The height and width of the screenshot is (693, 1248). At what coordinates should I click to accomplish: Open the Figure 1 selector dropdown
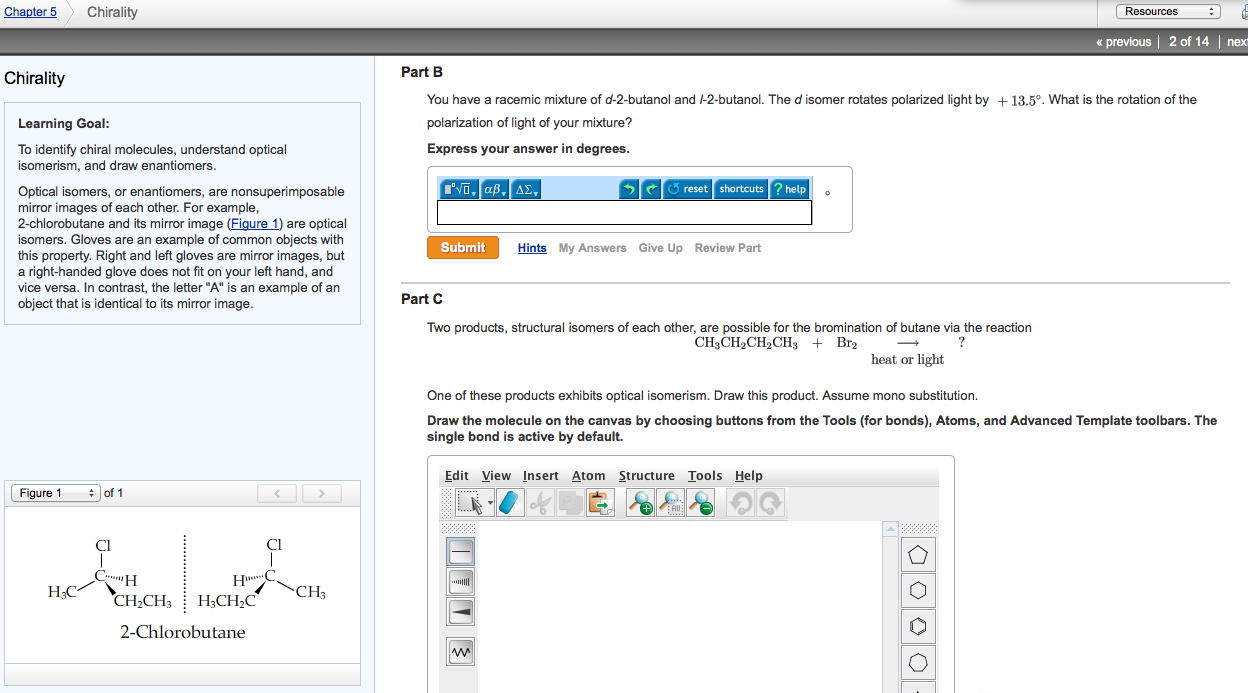tap(55, 492)
